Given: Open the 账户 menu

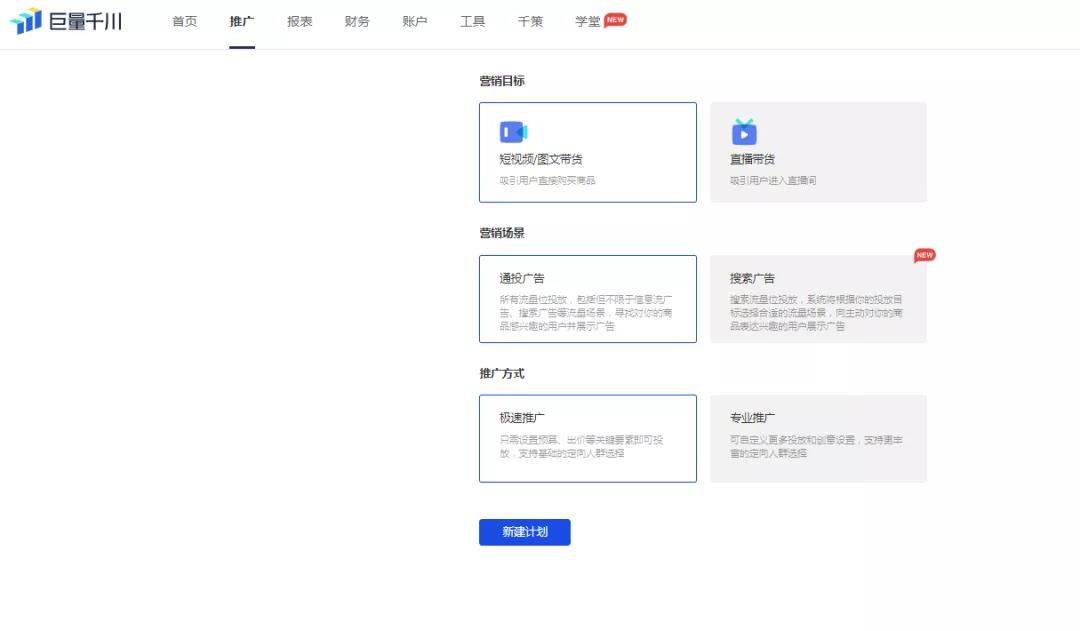Looking at the screenshot, I should pyautogui.click(x=415, y=22).
